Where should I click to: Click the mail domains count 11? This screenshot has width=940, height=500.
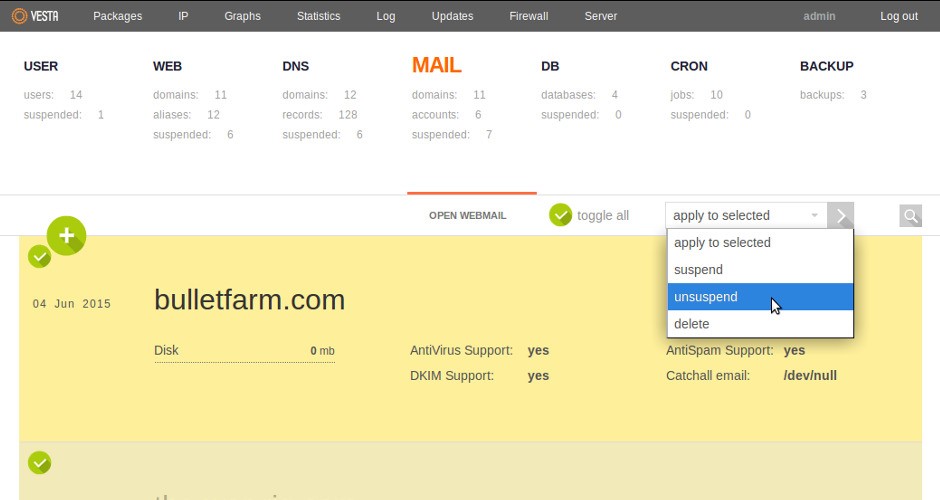point(479,95)
